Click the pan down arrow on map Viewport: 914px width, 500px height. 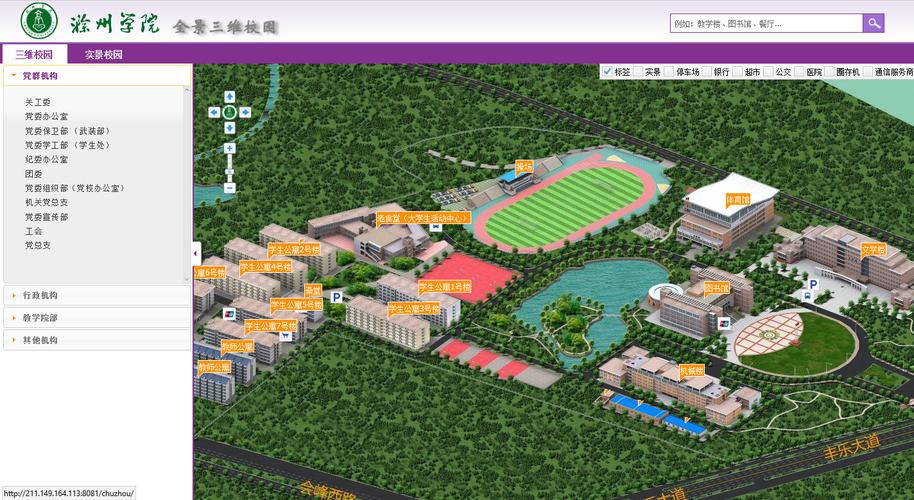[230, 128]
